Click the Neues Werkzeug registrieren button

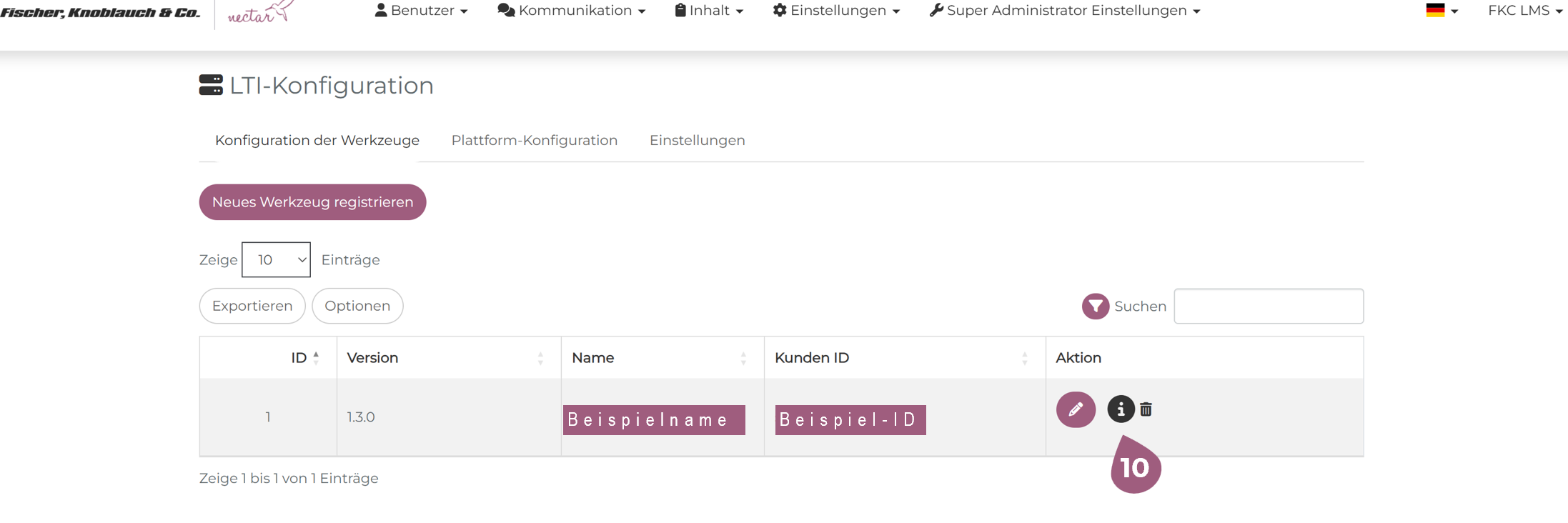(312, 202)
